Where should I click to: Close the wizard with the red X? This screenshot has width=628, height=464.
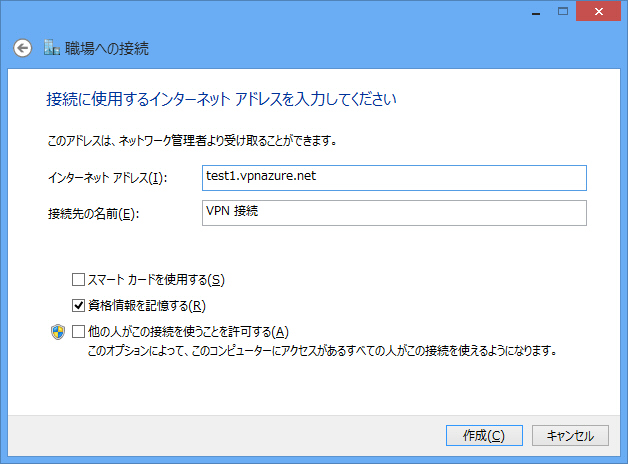pos(599,12)
